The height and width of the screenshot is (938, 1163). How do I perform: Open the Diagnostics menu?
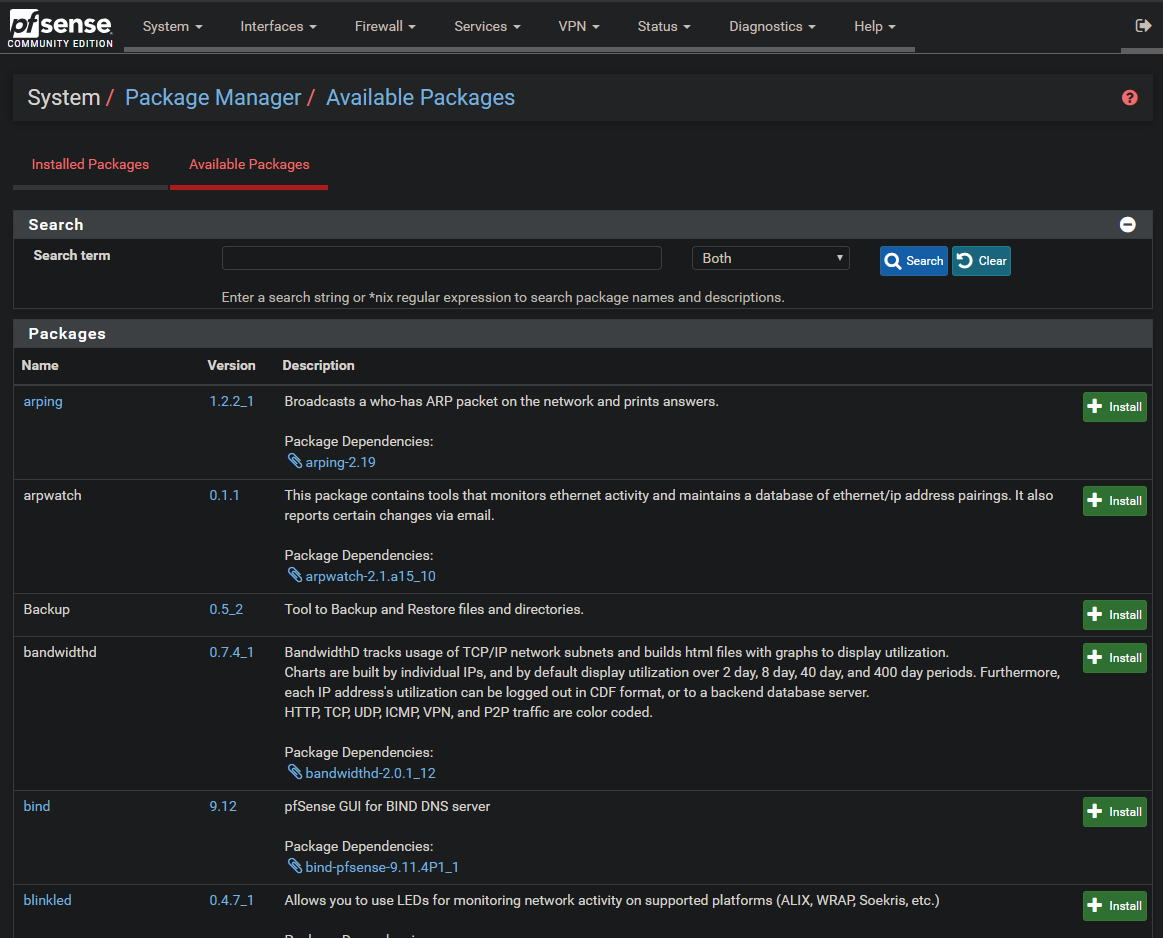pyautogui.click(x=772, y=26)
